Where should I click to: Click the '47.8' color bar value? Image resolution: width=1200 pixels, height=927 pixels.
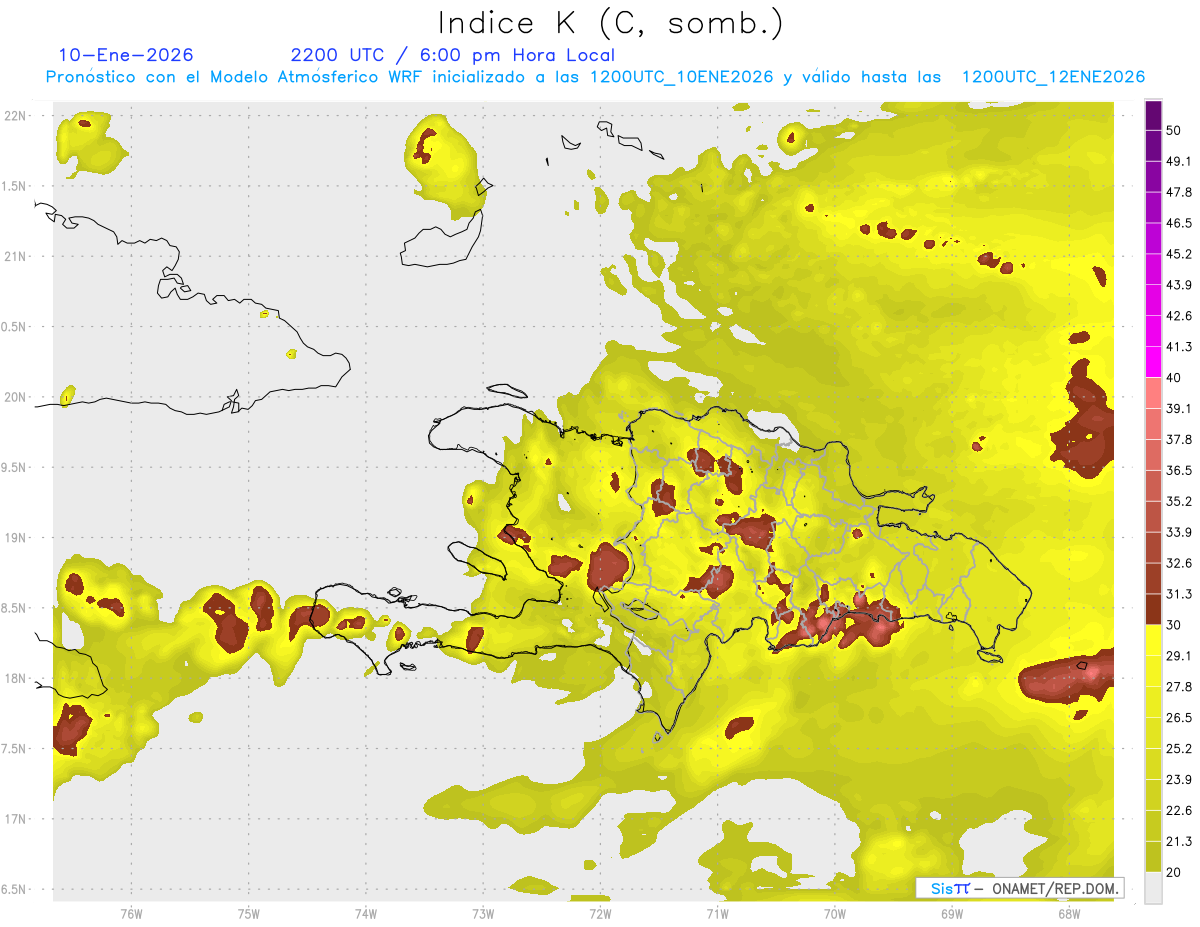[1179, 192]
